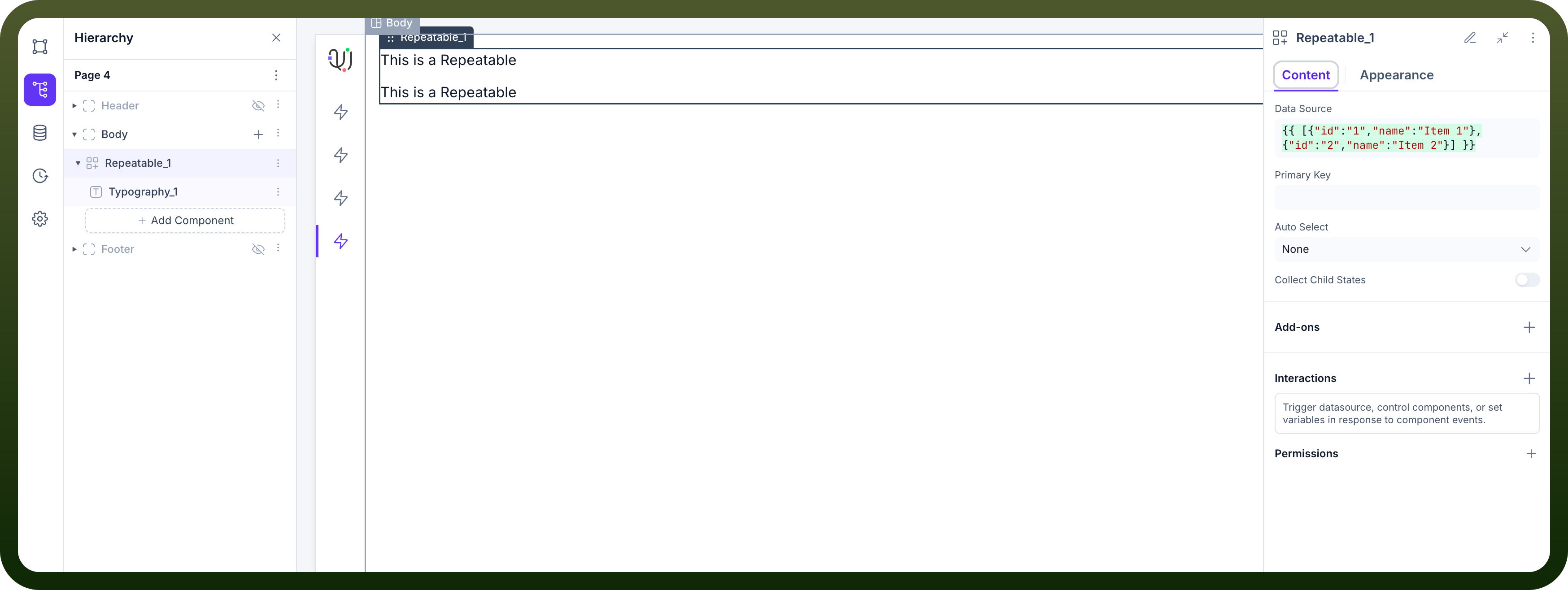
Task: Collapse the Repeatable_1 tree node
Action: [78, 163]
